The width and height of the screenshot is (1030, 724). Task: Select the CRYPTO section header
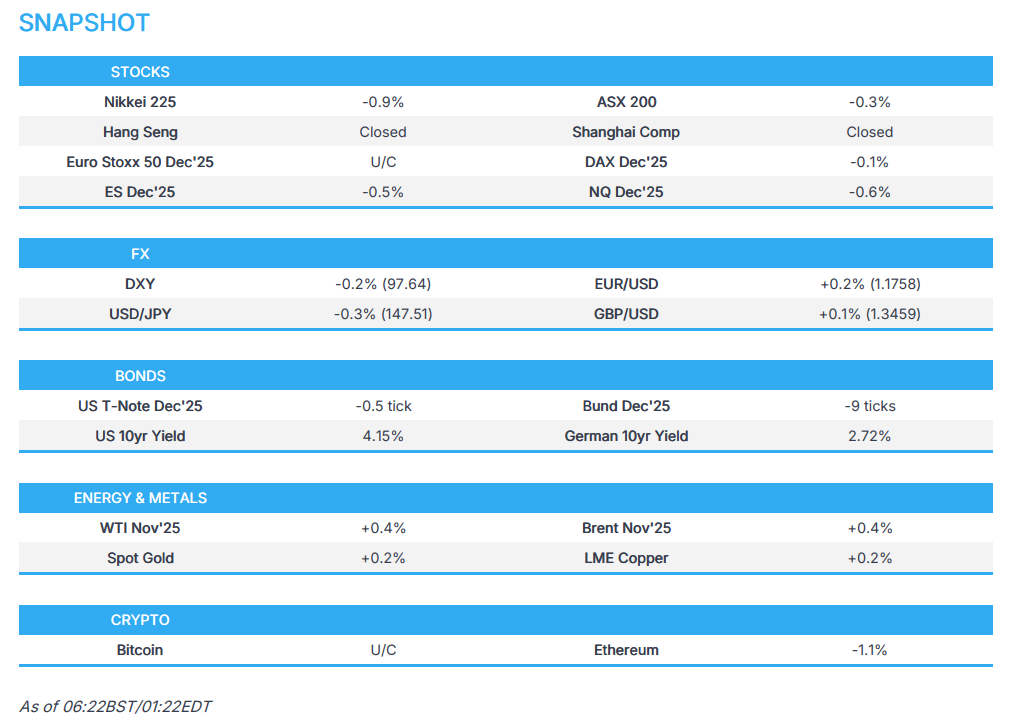click(140, 620)
